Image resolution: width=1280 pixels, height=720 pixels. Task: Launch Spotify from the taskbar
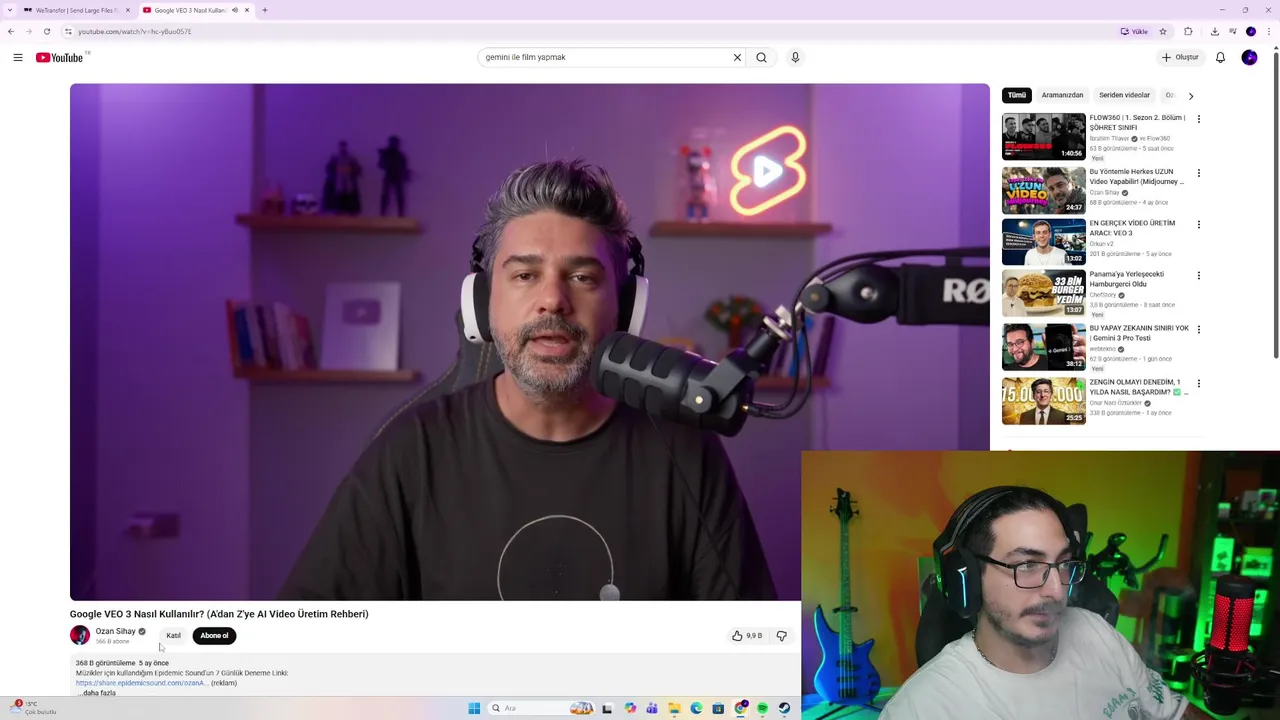pos(762,708)
